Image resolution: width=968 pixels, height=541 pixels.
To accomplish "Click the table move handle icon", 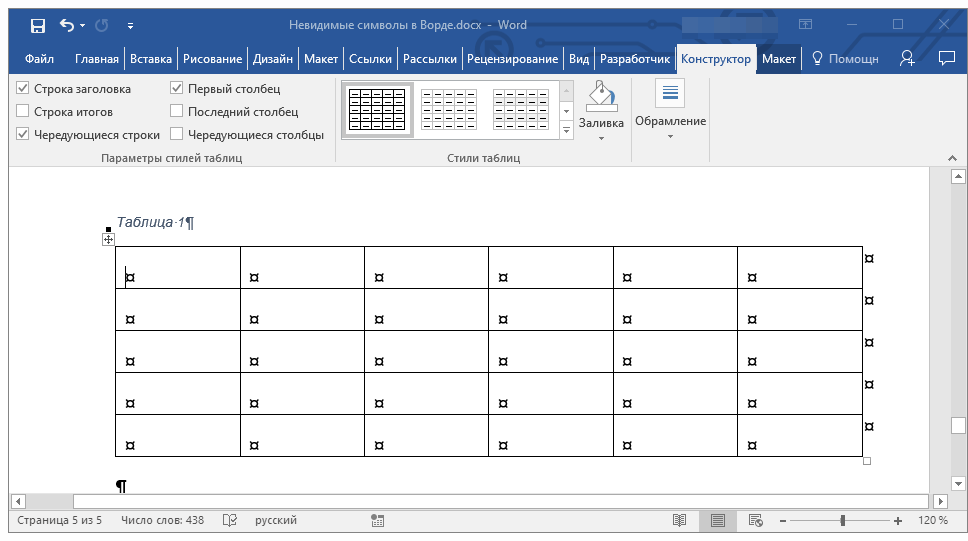I will click(x=109, y=239).
